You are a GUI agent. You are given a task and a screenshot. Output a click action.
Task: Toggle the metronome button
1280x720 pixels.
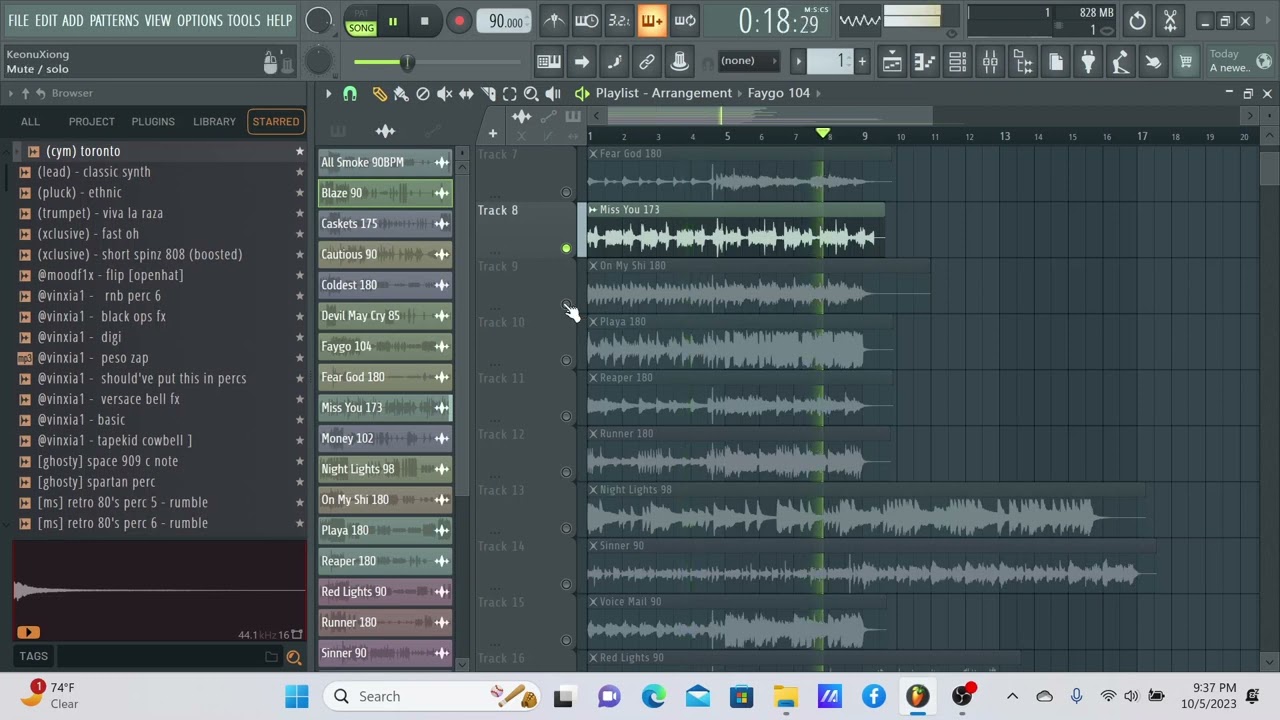point(554,21)
